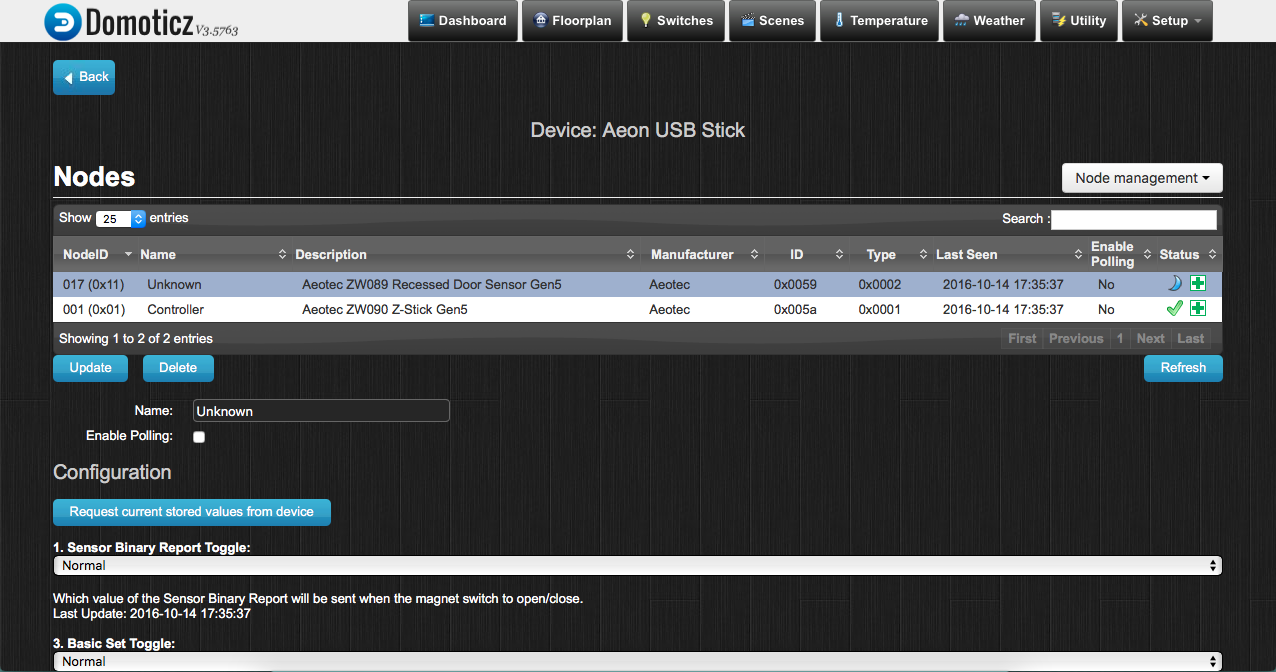Click the Previous pagination button

[1076, 338]
